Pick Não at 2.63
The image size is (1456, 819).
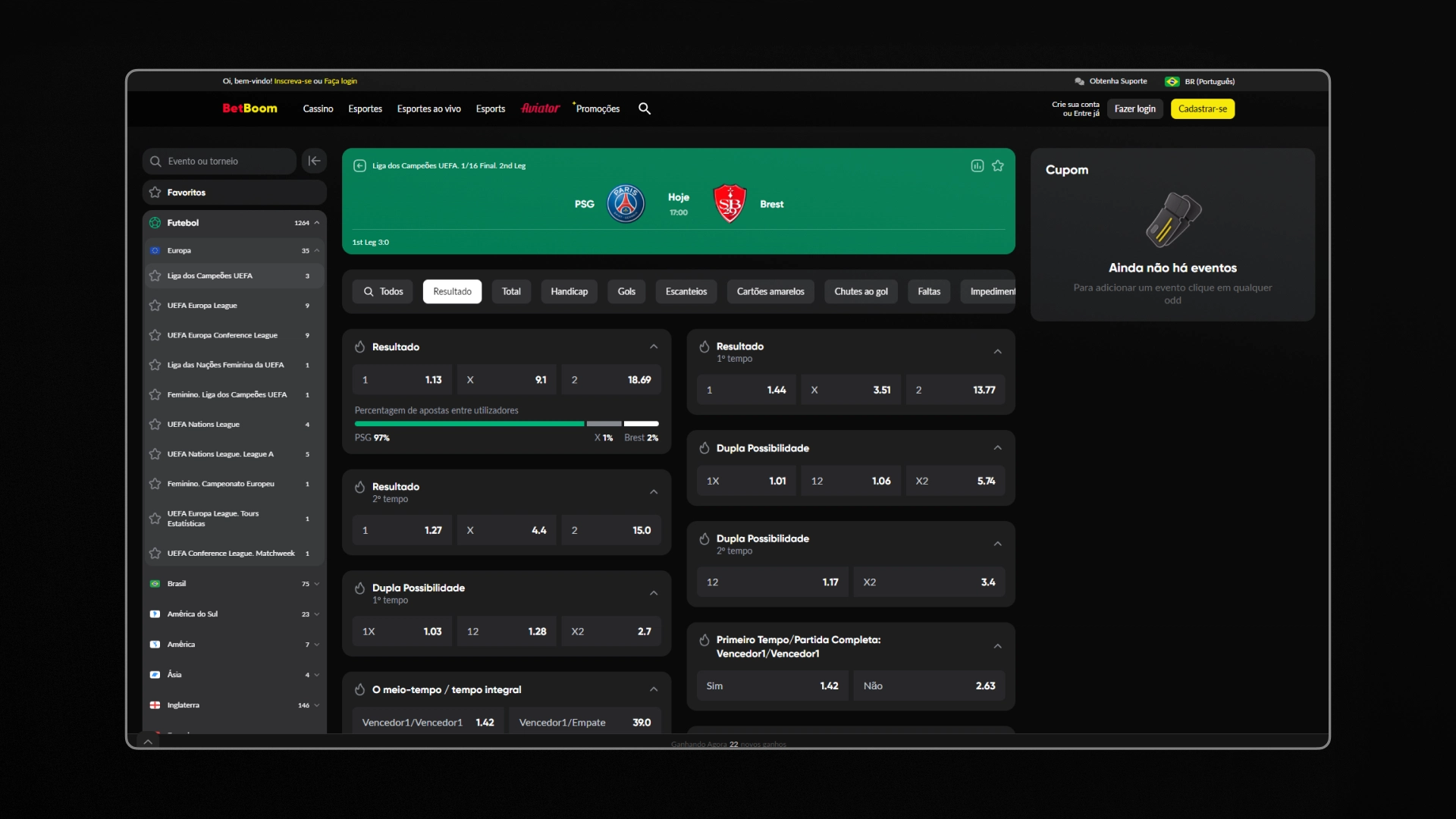930,686
